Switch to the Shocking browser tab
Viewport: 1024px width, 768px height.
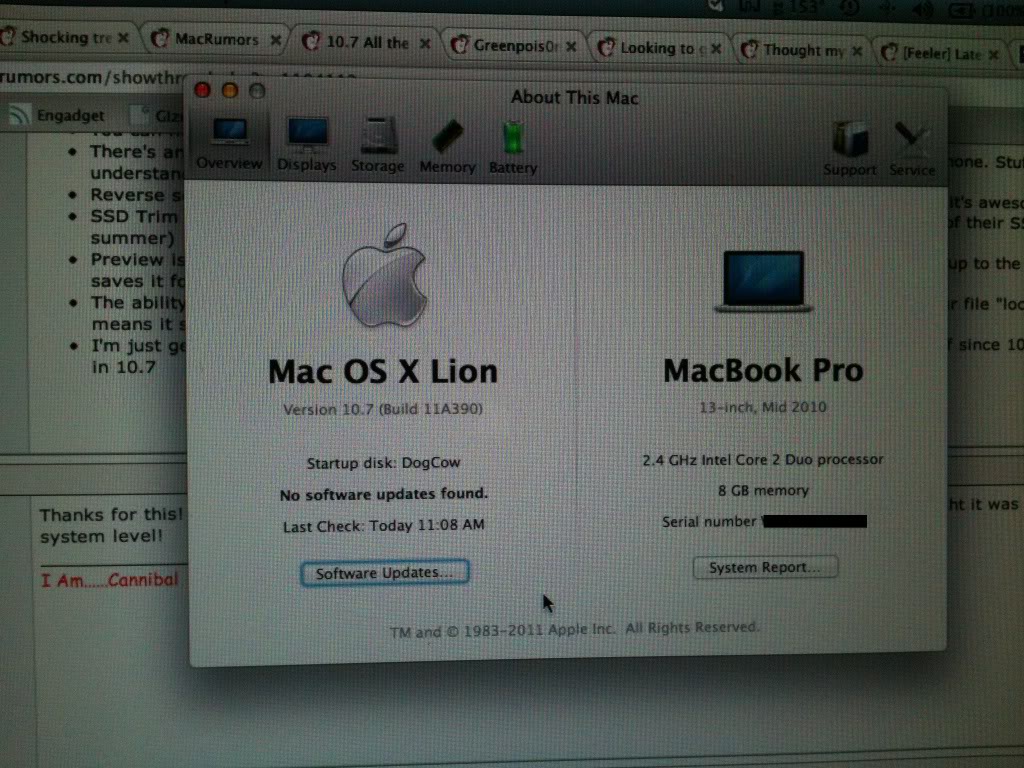(x=65, y=37)
